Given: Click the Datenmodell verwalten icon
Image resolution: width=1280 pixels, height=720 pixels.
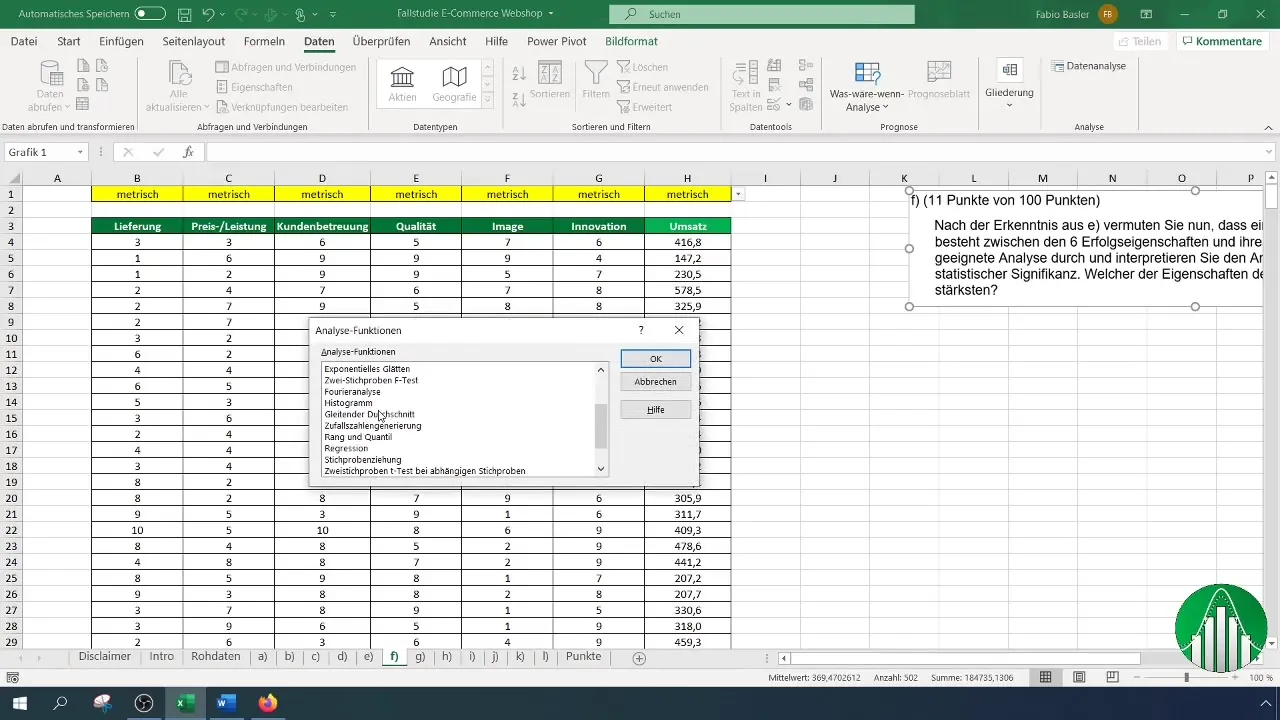Looking at the screenshot, I should pos(806,104).
